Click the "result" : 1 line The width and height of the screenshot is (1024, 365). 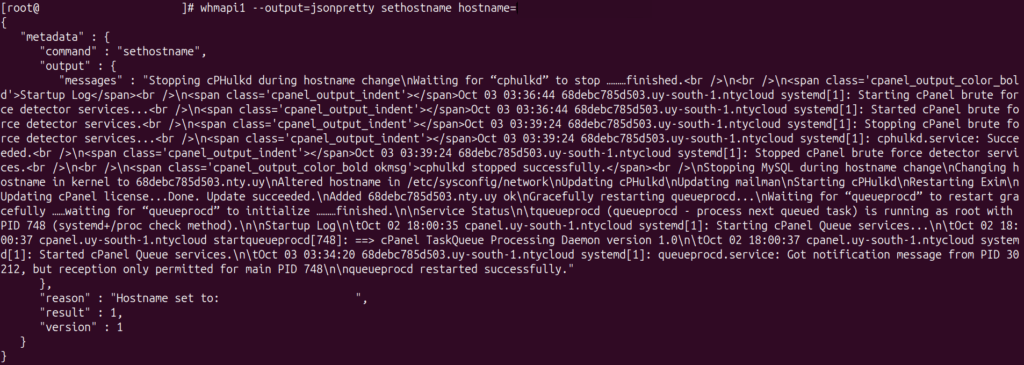pos(81,313)
